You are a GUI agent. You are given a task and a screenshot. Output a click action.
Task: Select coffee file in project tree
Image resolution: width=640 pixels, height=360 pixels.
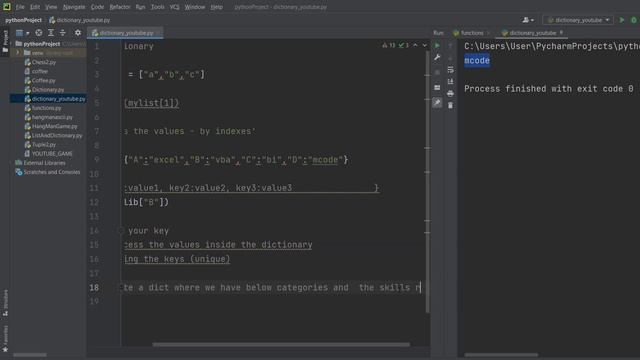[x=40, y=71]
